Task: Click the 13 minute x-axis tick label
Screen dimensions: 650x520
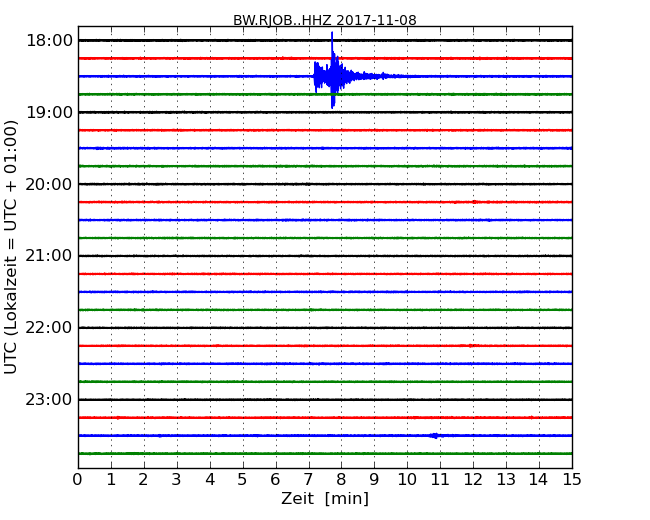Action: coord(506,479)
